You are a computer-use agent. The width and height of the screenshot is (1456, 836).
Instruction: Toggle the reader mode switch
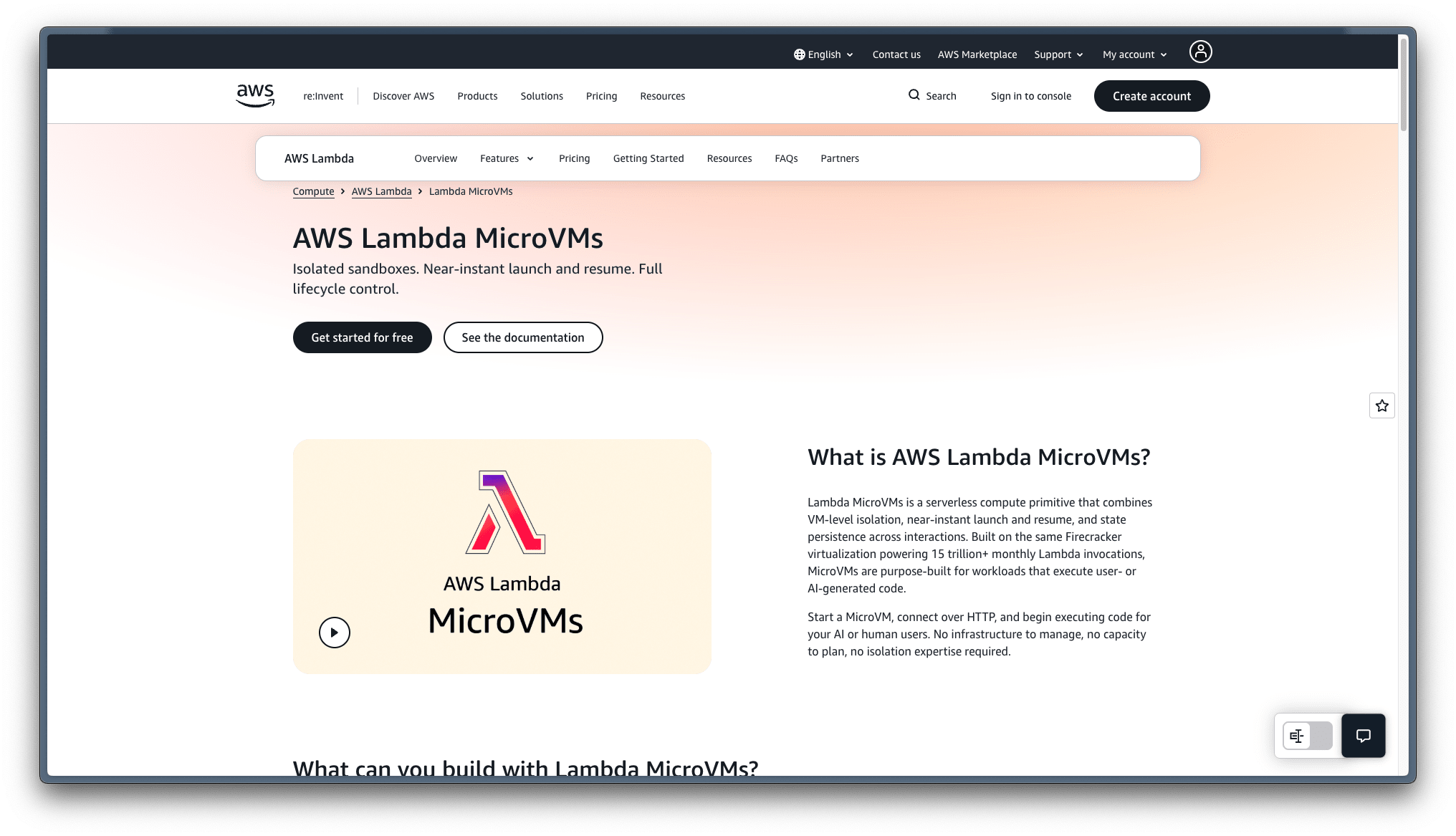coord(1307,736)
